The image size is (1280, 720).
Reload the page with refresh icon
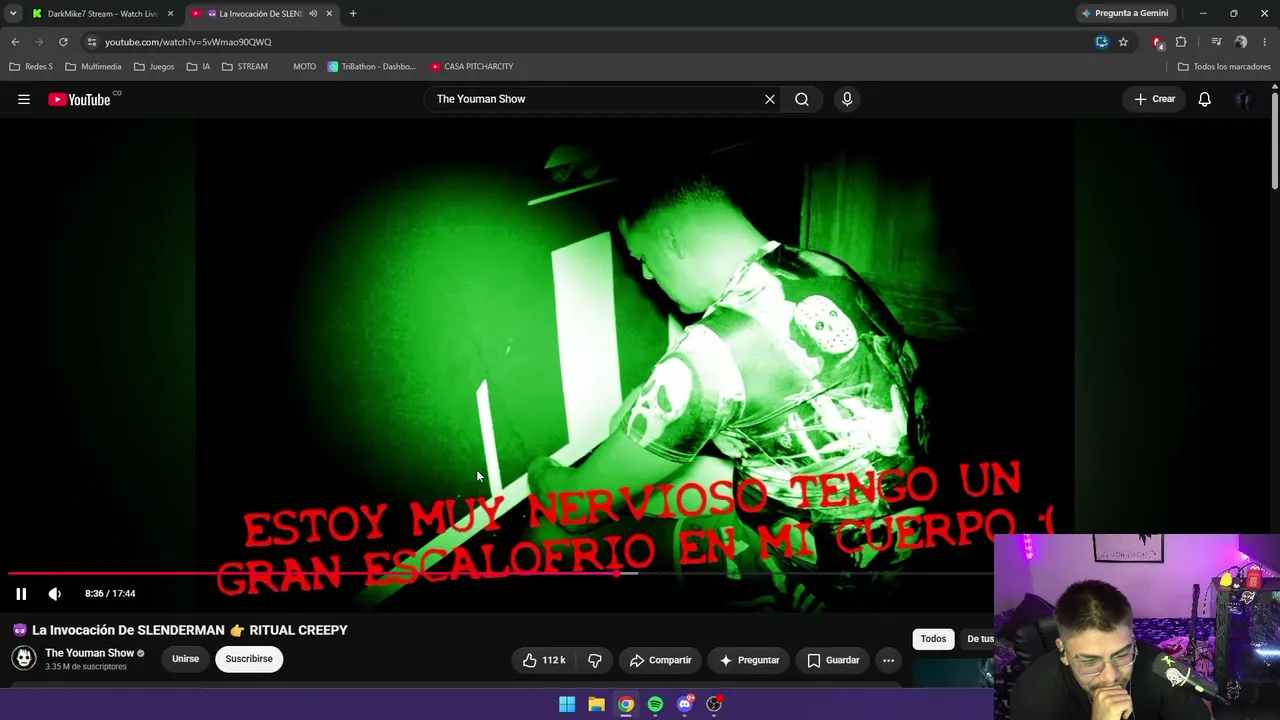[x=63, y=42]
